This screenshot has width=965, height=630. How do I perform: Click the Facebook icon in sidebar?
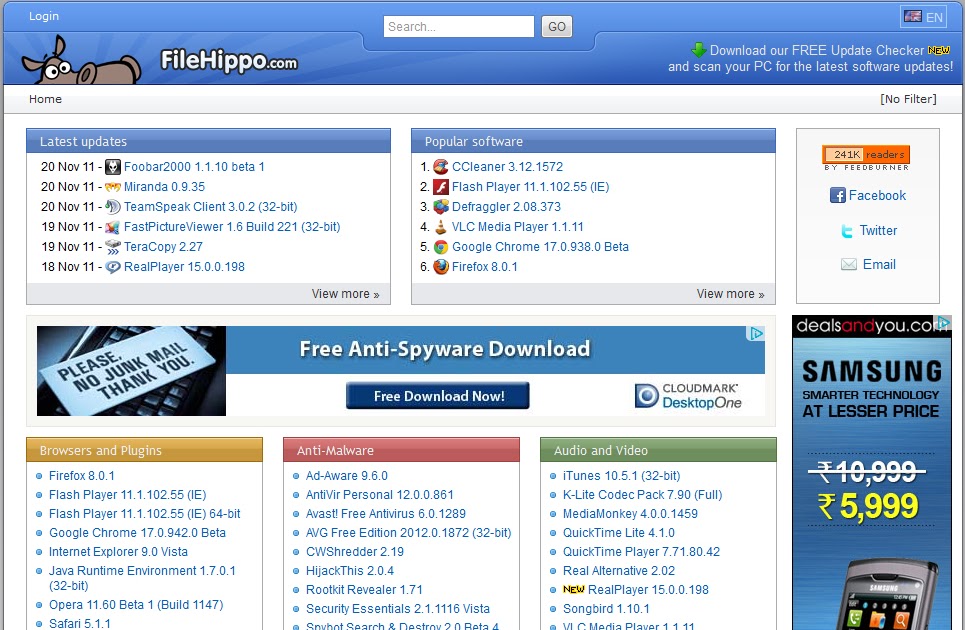coord(838,196)
